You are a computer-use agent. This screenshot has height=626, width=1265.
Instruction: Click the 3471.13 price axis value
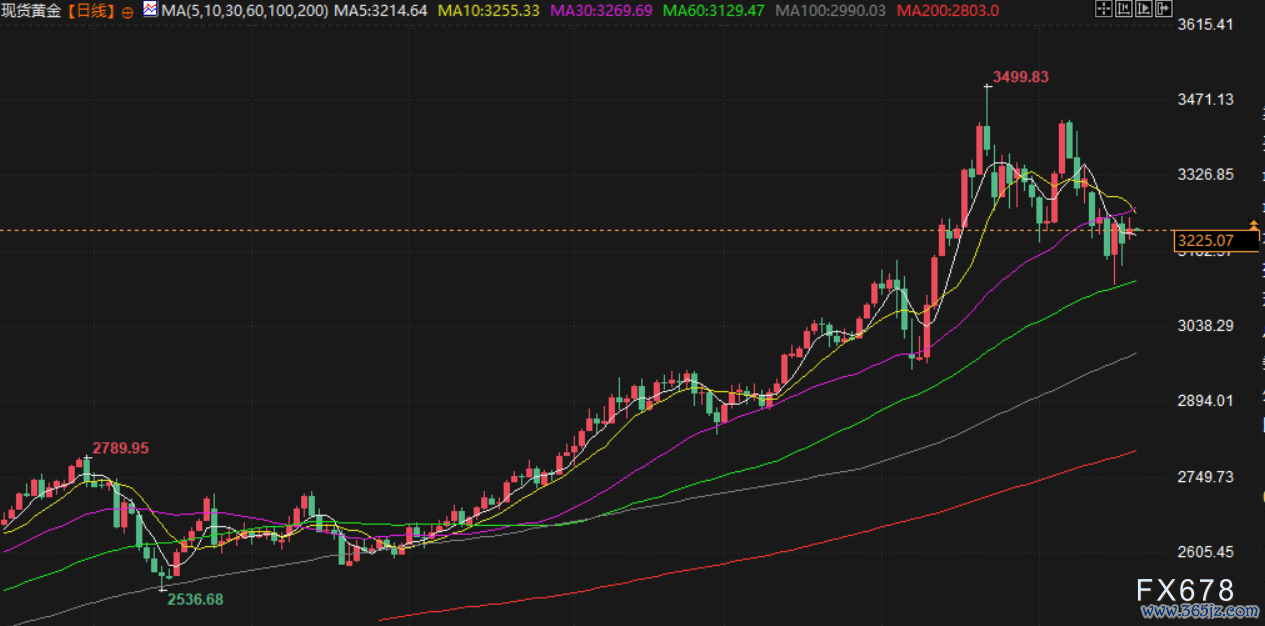coord(1207,99)
